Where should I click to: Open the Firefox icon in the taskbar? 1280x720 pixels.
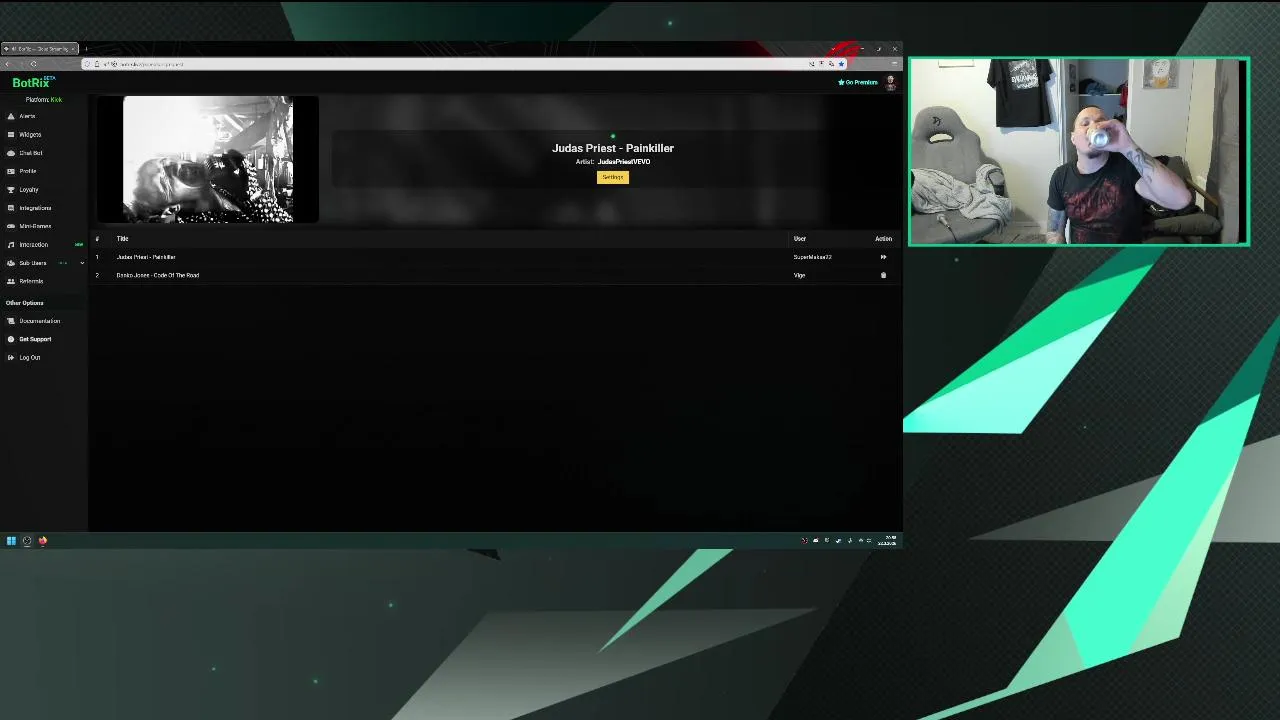(43, 541)
